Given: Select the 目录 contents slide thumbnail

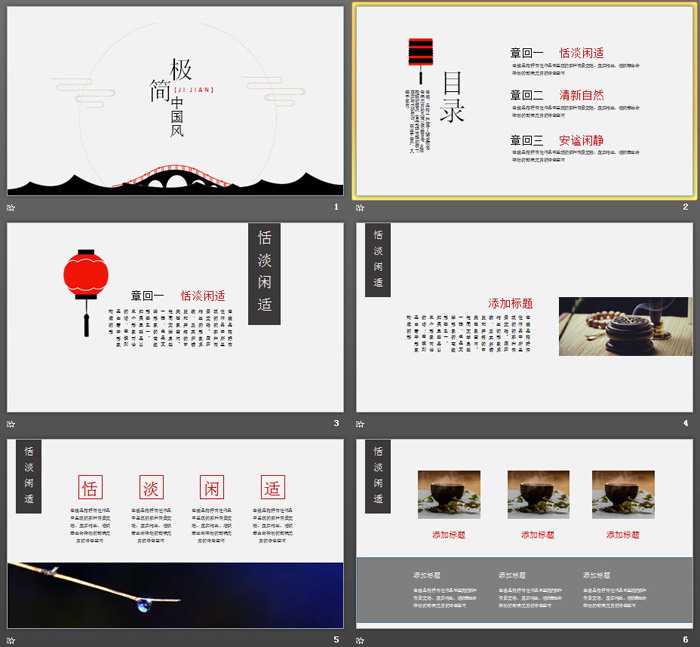Looking at the screenshot, I should (524, 100).
